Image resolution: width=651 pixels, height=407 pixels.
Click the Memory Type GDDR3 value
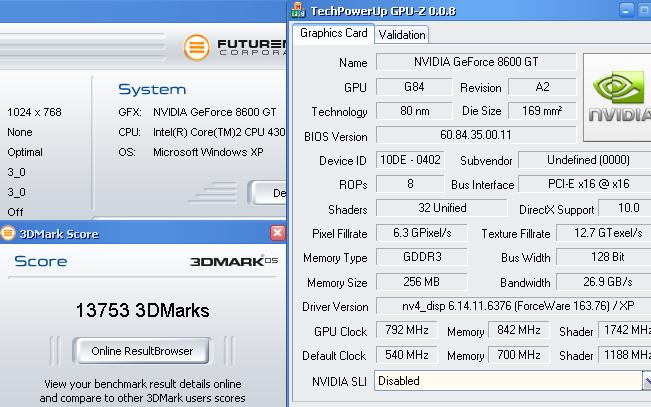(422, 257)
